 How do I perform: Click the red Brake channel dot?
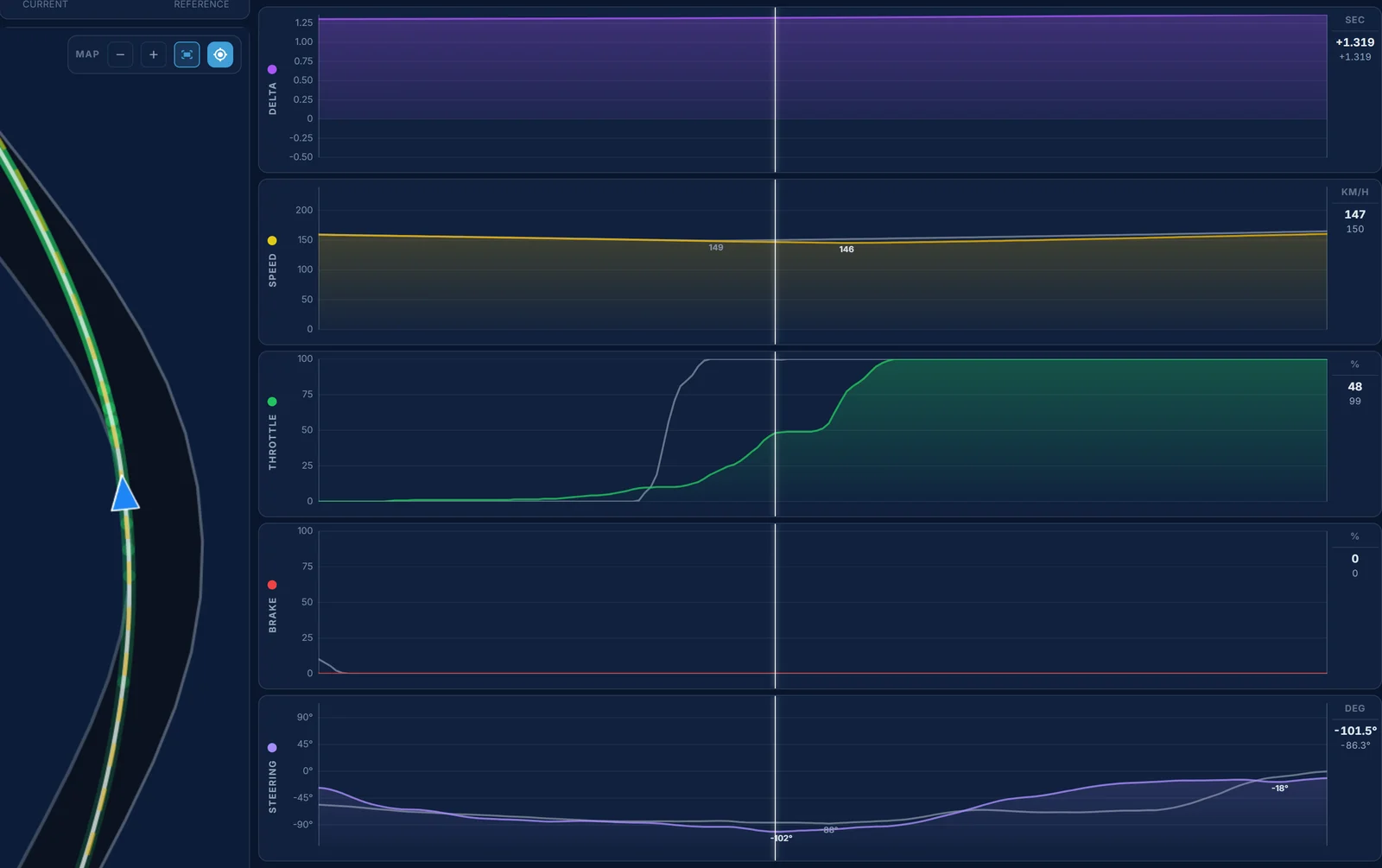(x=272, y=585)
